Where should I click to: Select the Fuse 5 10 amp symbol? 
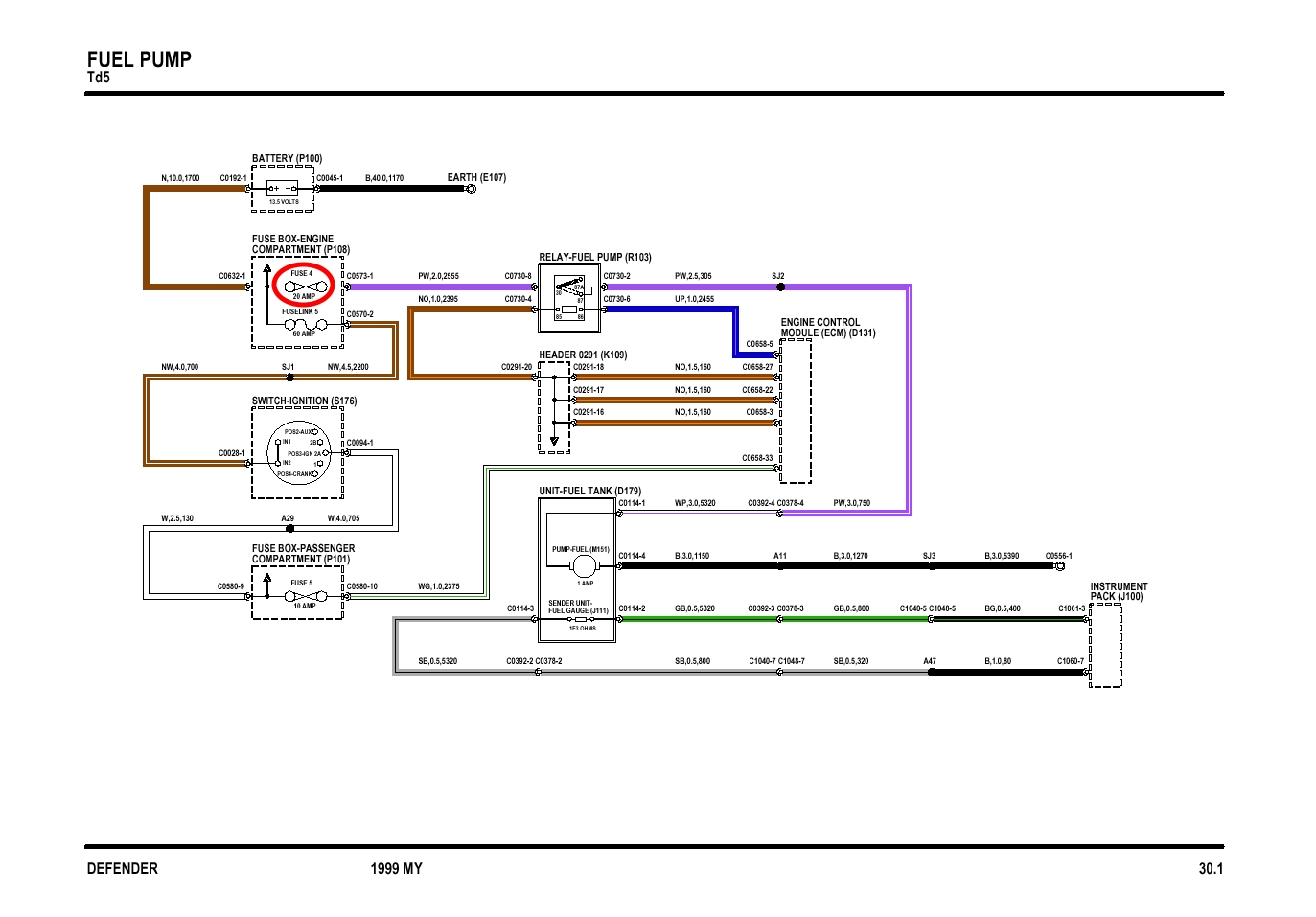pos(304,595)
